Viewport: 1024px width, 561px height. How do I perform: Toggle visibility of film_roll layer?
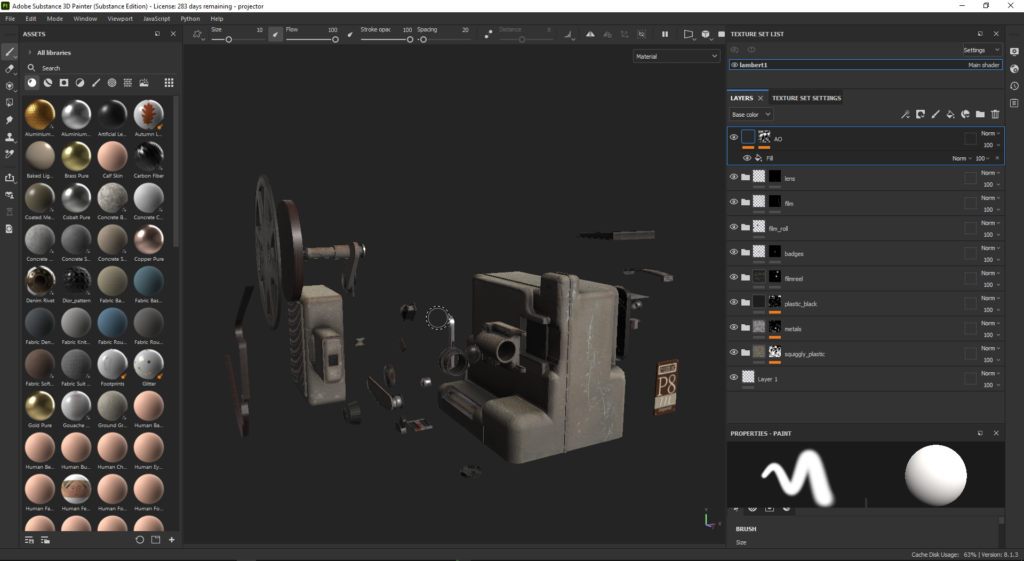point(733,227)
